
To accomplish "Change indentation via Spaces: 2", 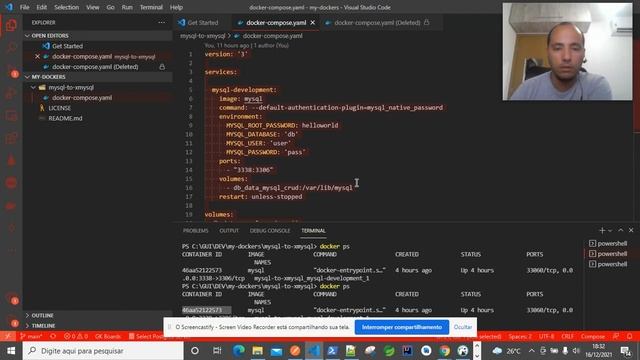I will click(x=520, y=336).
